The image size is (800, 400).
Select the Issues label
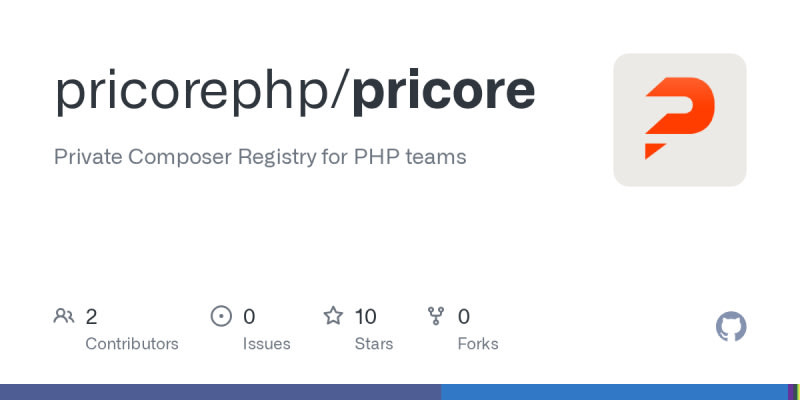pyautogui.click(x=266, y=344)
